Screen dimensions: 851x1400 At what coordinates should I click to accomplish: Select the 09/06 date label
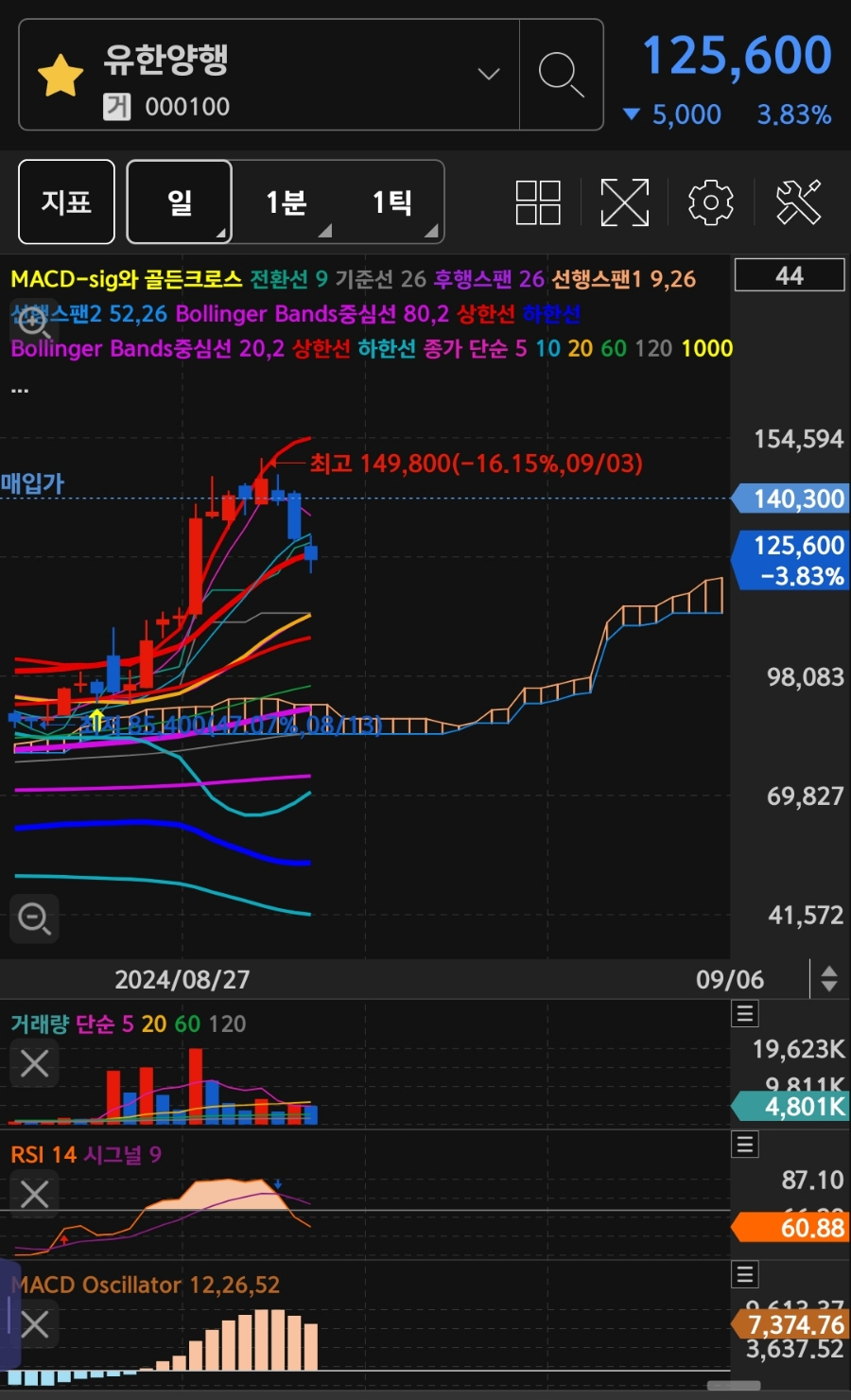pyautogui.click(x=730, y=979)
